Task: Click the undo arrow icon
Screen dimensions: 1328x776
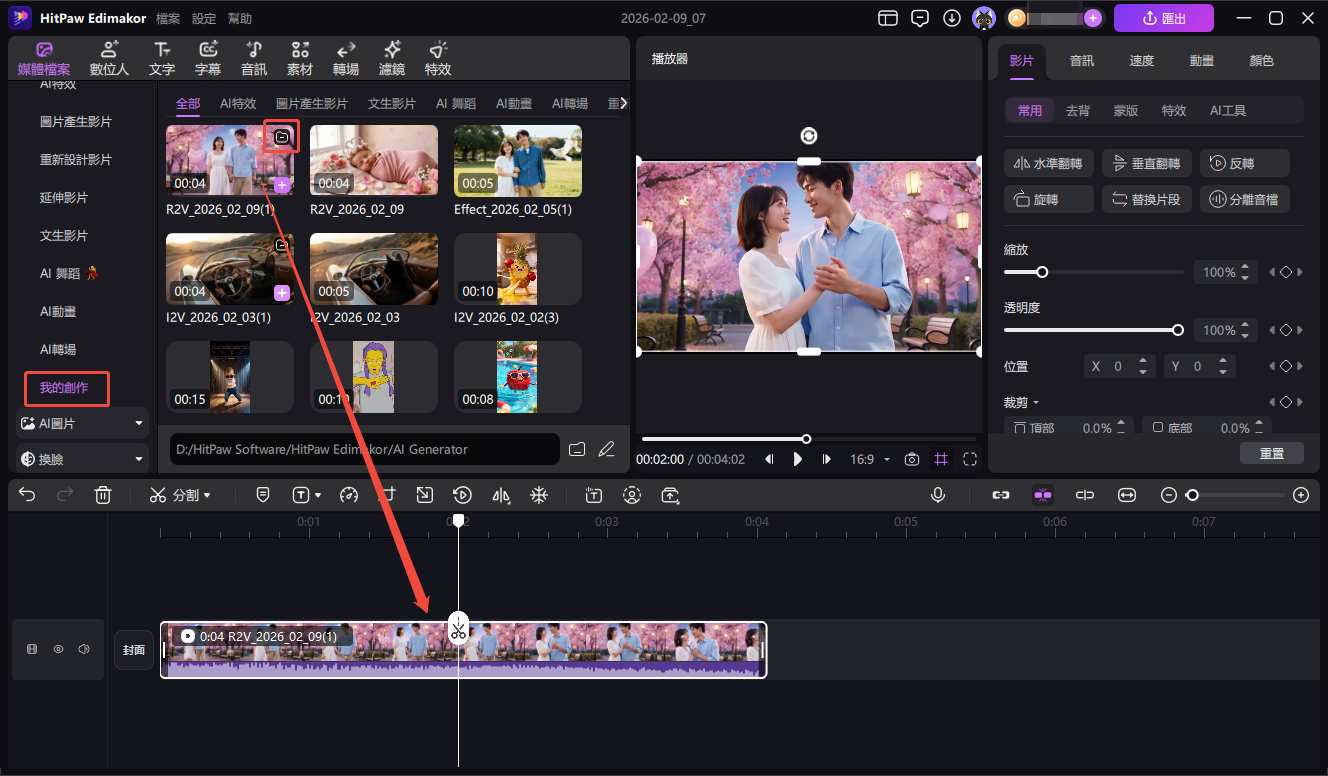Action: click(x=27, y=495)
